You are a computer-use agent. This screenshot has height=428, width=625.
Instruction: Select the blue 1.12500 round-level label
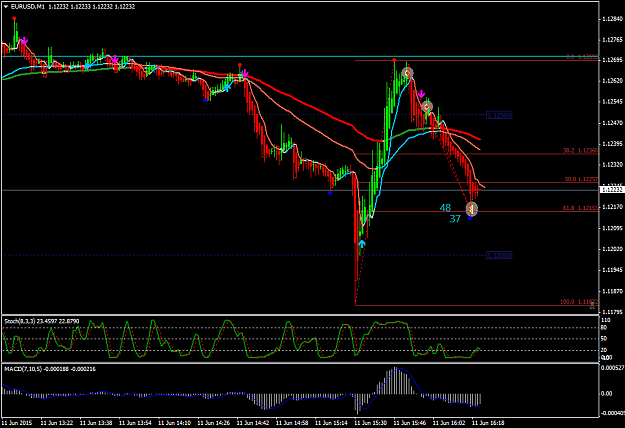[499, 115]
